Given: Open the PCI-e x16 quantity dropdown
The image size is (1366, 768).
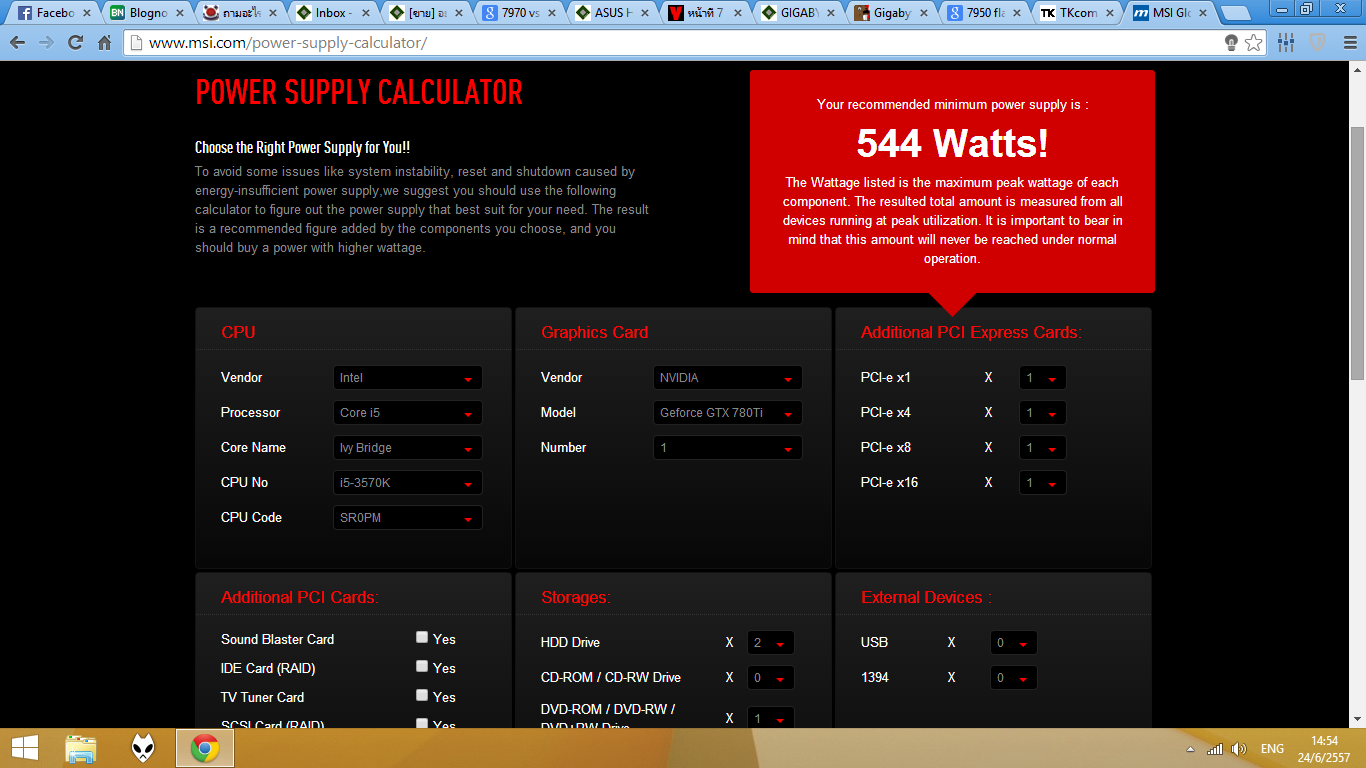Looking at the screenshot, I should click(1042, 483).
